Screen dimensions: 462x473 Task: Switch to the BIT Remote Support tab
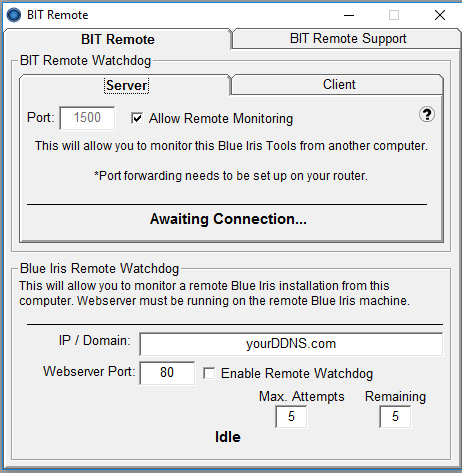[347, 39]
